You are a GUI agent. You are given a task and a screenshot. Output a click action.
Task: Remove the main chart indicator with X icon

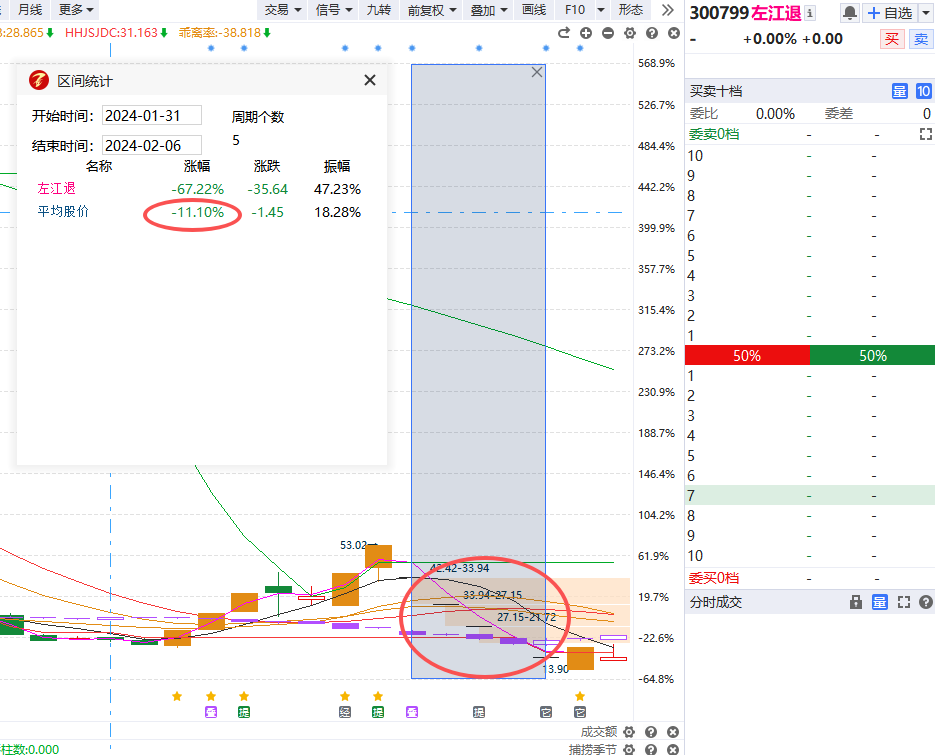[674, 33]
